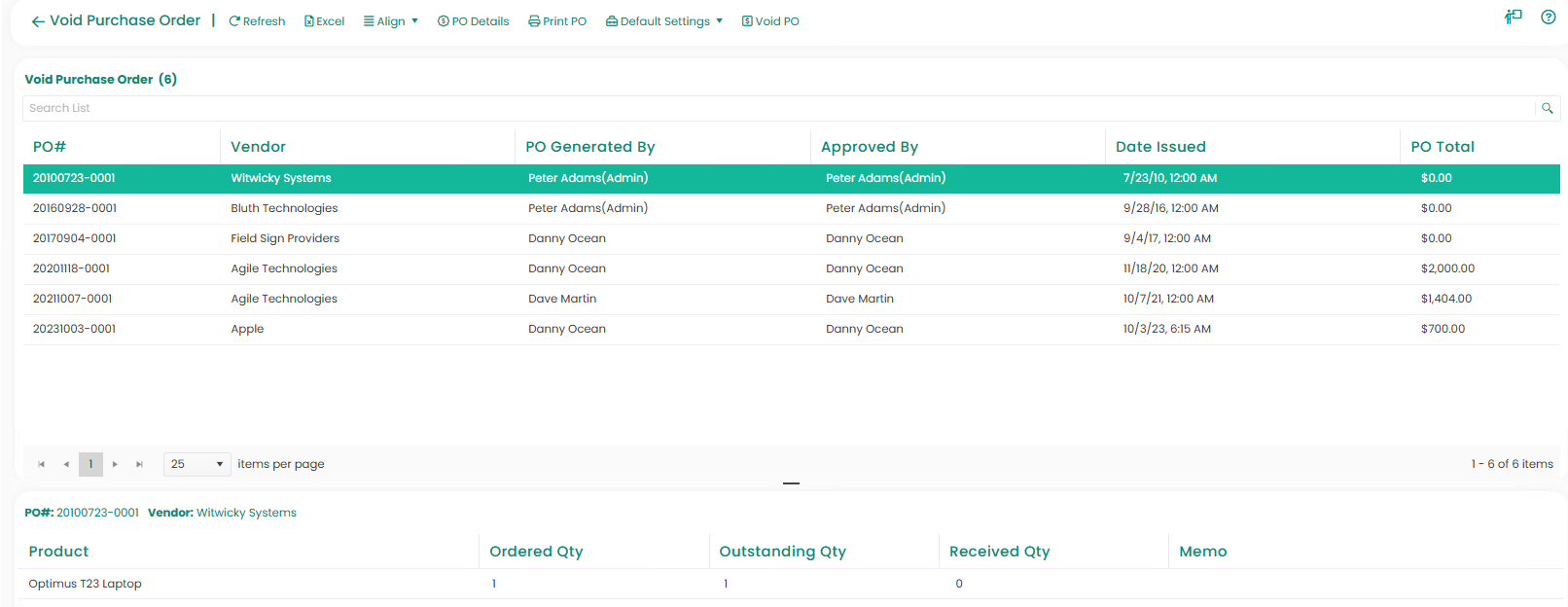Sort by the Vendor column header
This screenshot has height=607, width=1568.
(259, 147)
